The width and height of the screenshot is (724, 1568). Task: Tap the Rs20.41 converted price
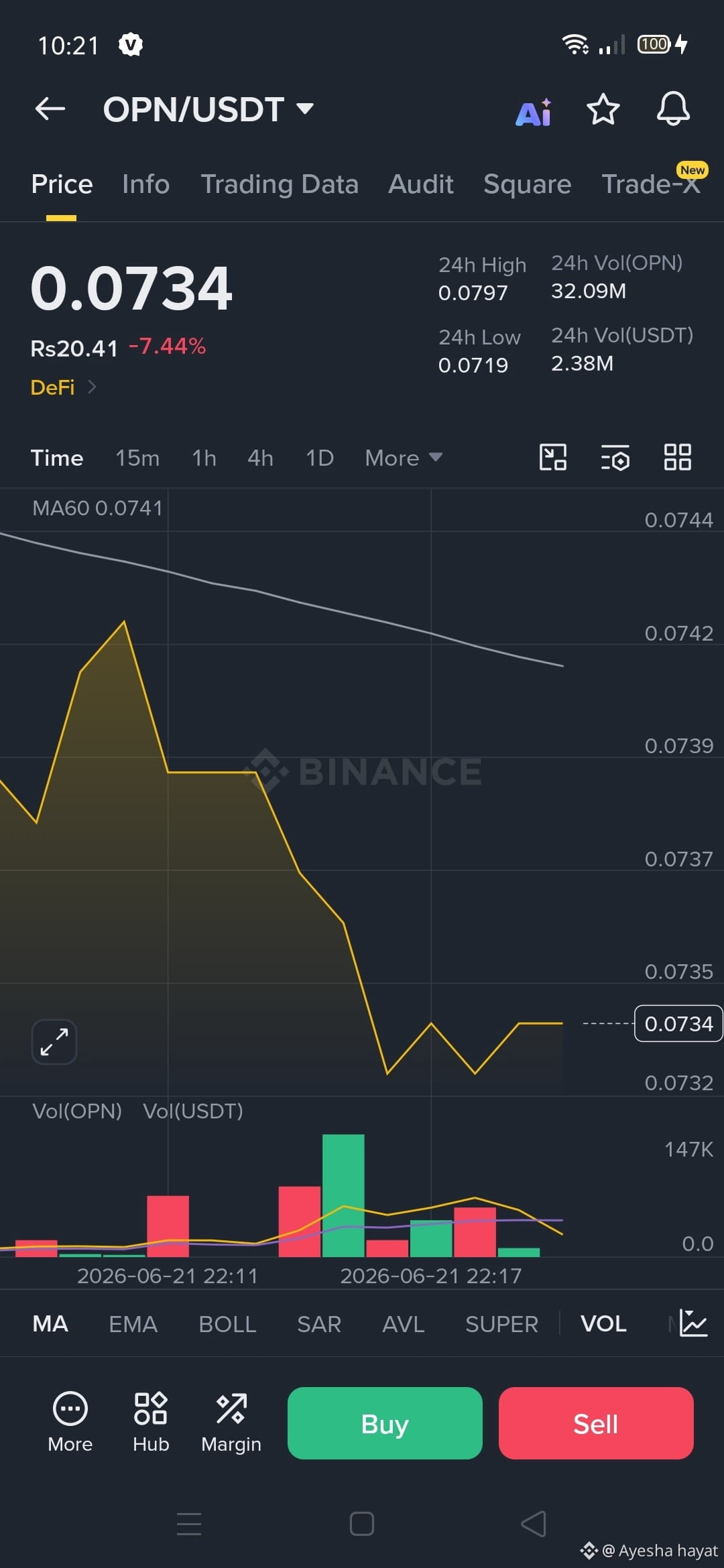[74, 348]
